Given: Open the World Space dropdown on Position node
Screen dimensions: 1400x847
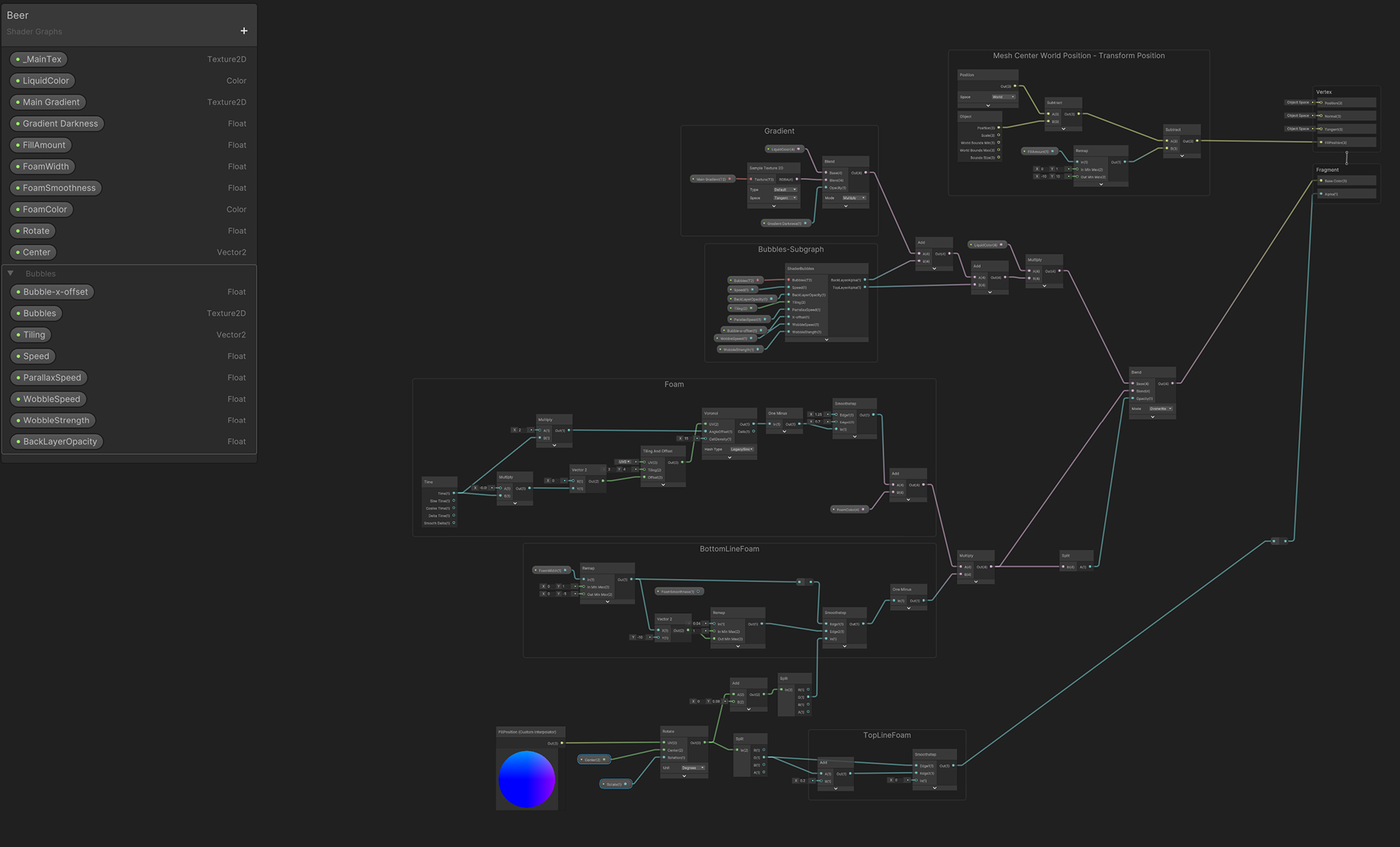Looking at the screenshot, I should click(1003, 97).
